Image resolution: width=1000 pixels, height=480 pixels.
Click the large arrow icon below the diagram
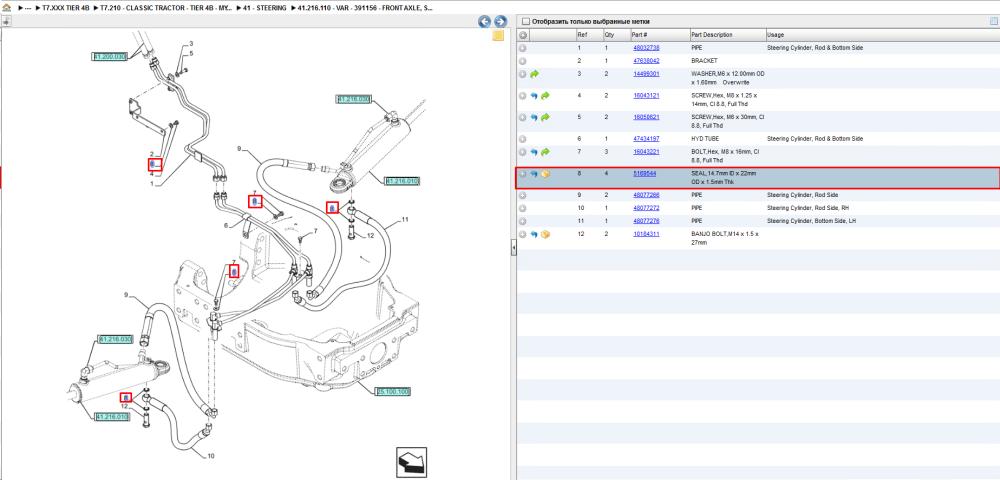(x=411, y=463)
